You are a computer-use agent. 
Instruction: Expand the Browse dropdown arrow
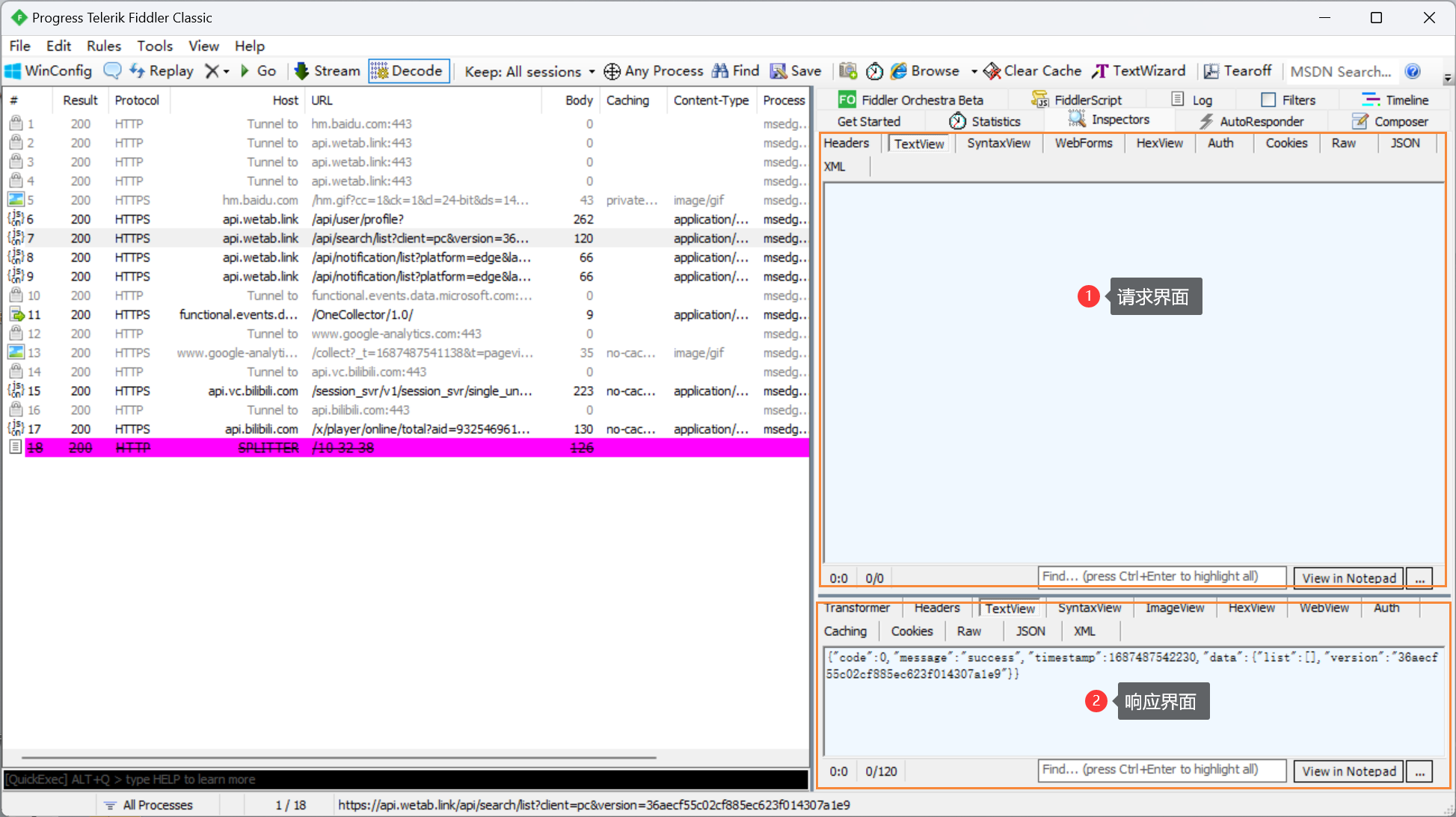pos(974,72)
